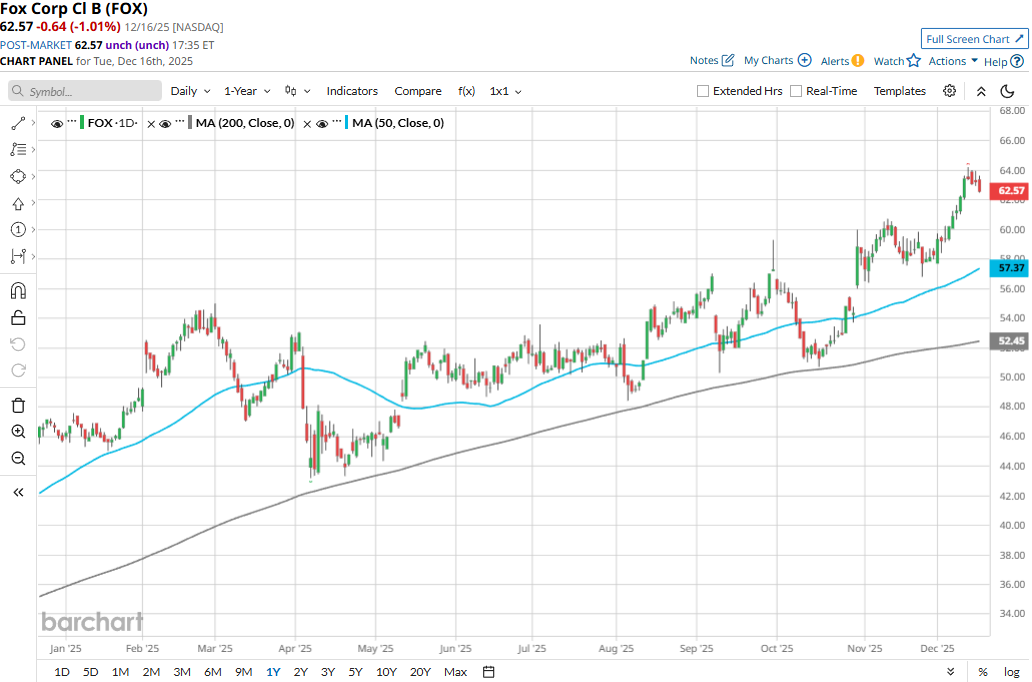
Task: Collapse the left drawing toolbar
Action: tap(18, 492)
